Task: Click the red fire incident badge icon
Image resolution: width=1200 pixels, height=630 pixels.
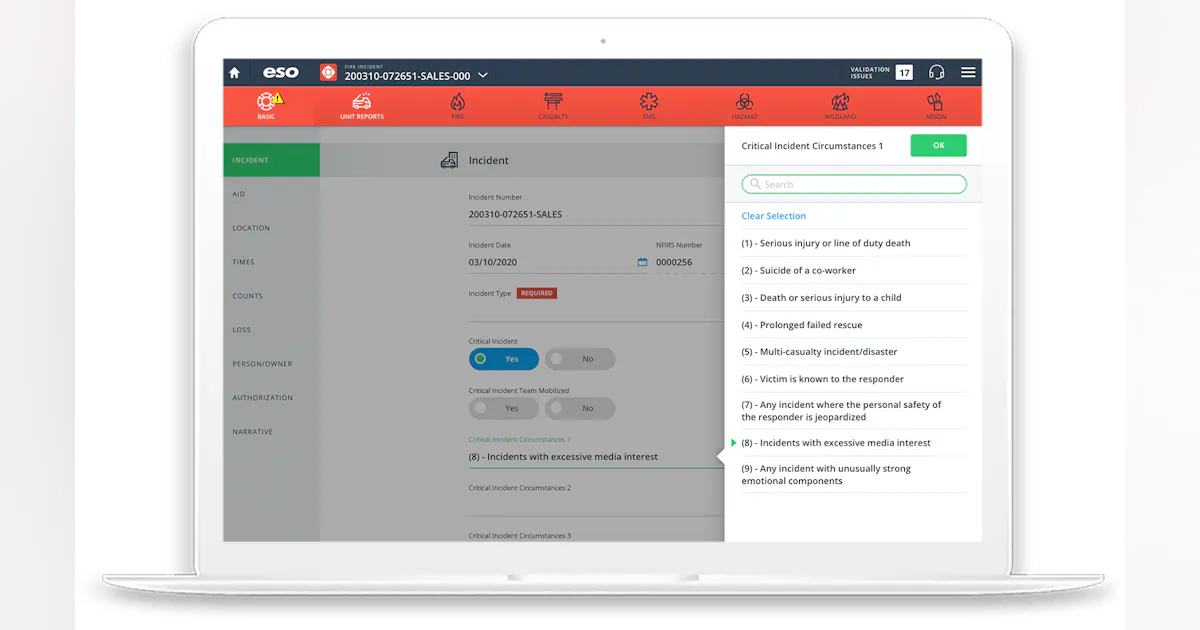Action: point(328,73)
